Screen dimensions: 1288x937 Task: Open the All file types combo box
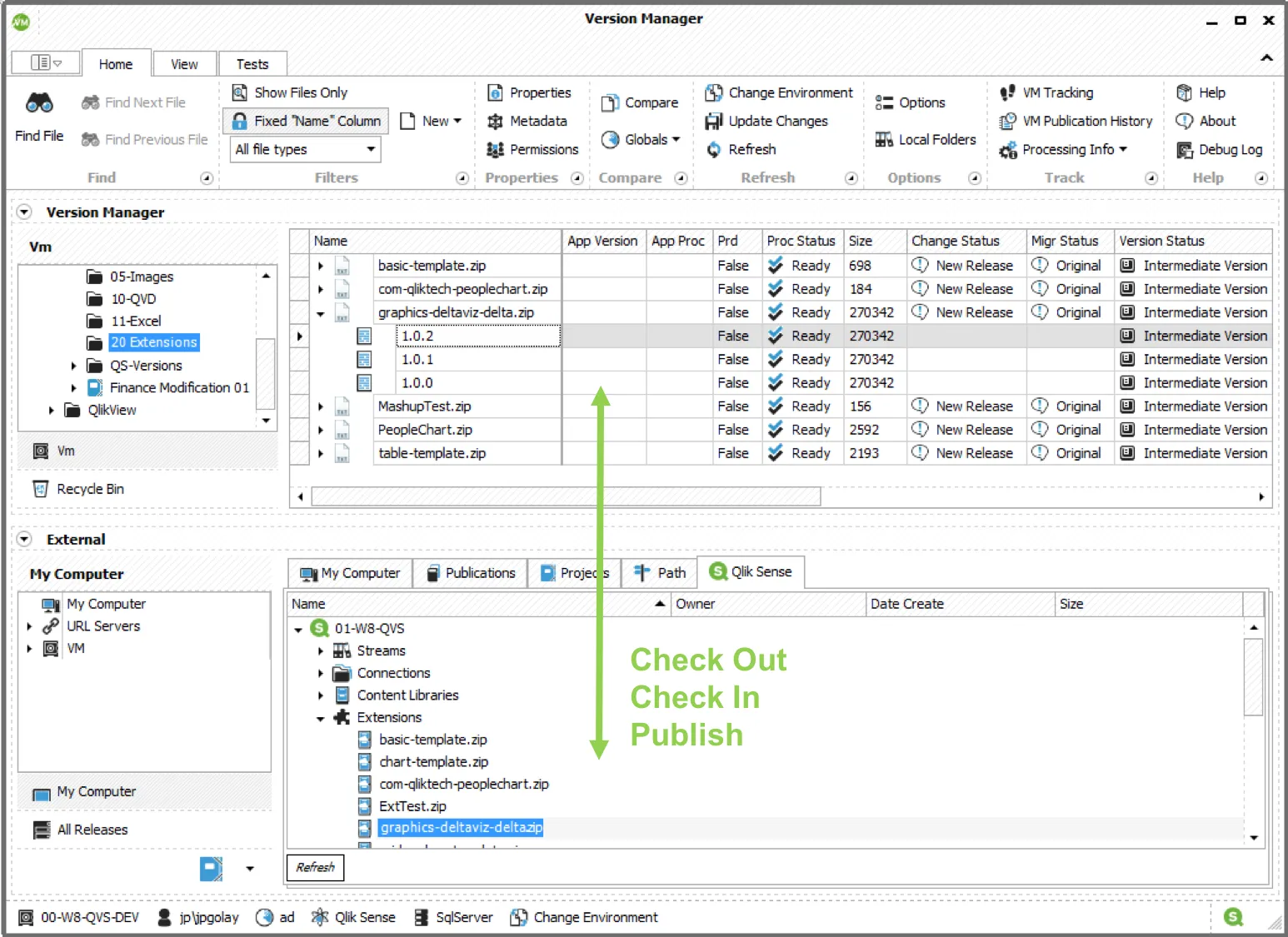pos(305,149)
